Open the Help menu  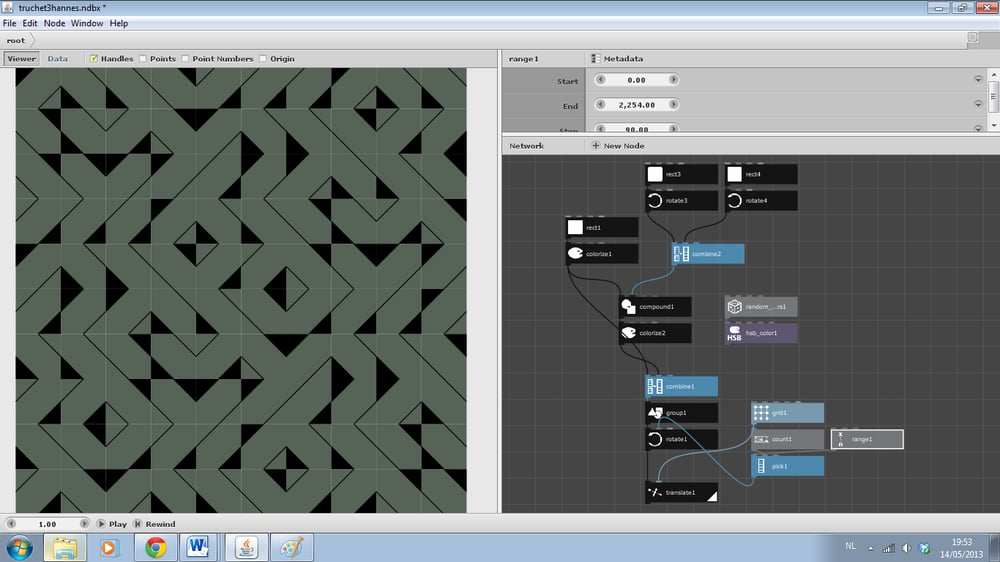[119, 23]
